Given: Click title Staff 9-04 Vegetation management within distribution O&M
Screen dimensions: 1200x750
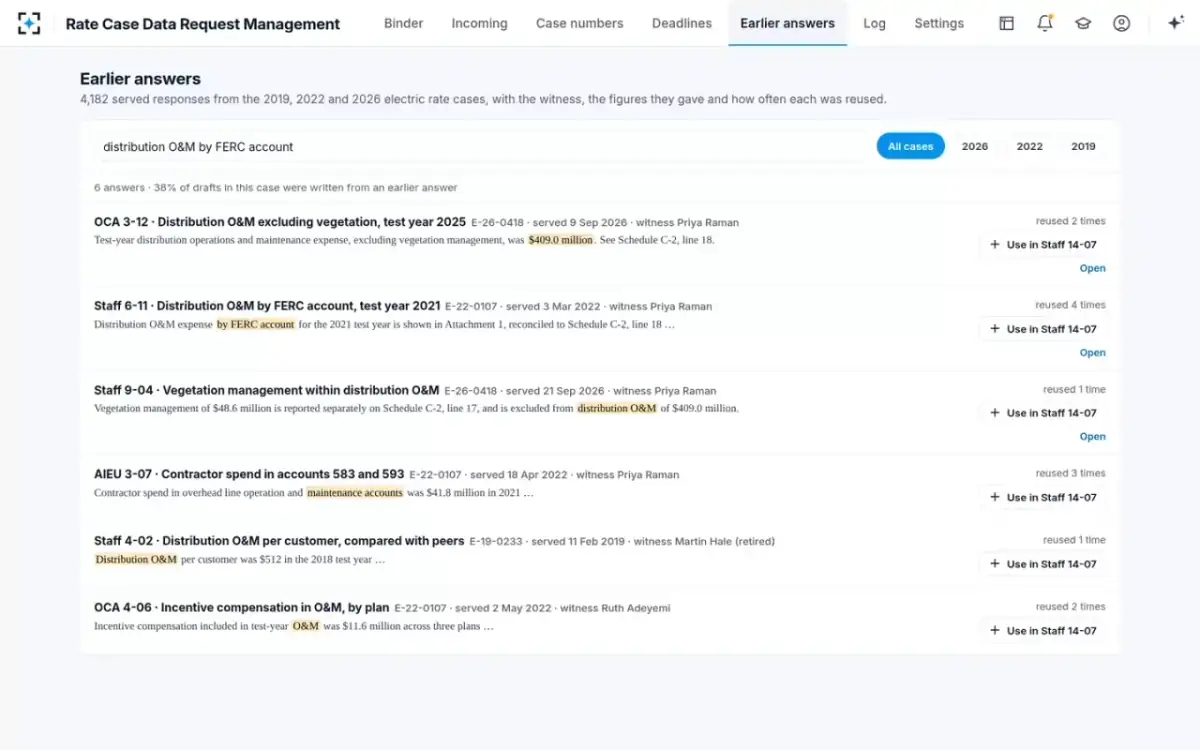Looking at the screenshot, I should (266, 390).
